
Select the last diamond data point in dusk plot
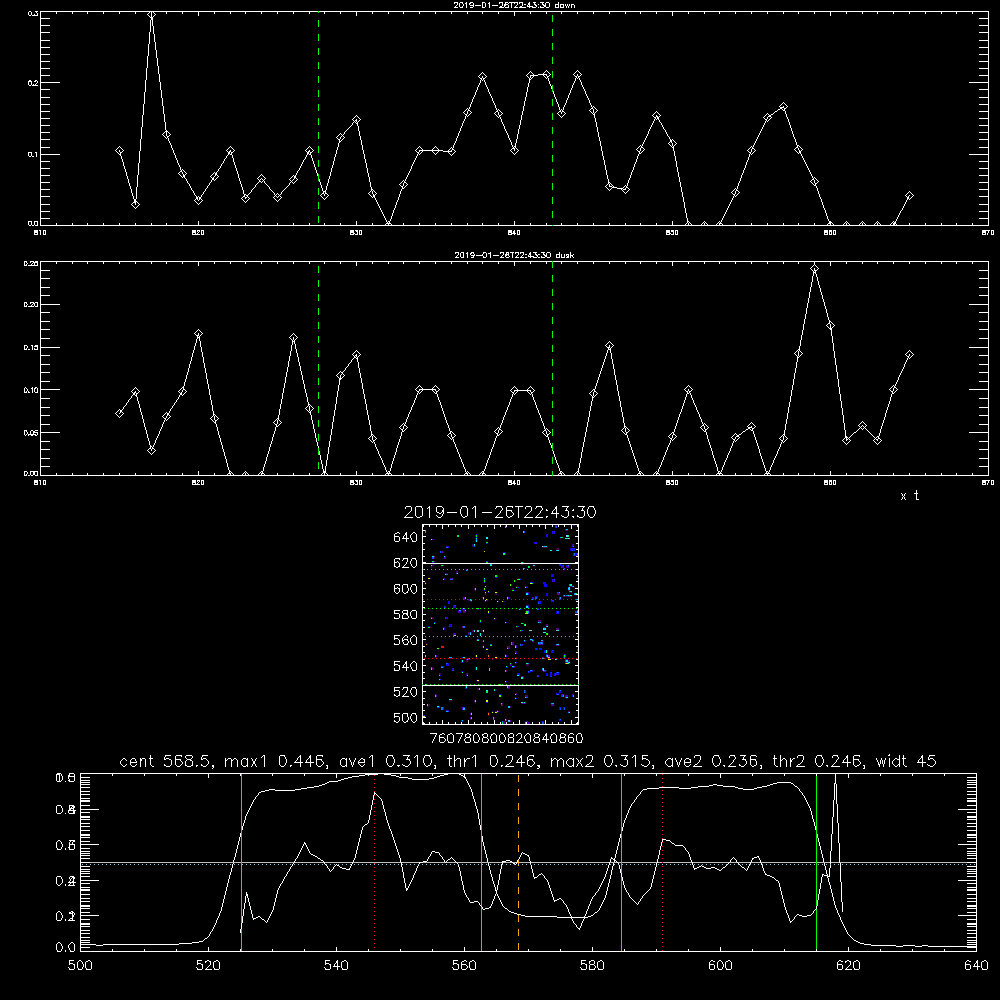click(x=909, y=355)
